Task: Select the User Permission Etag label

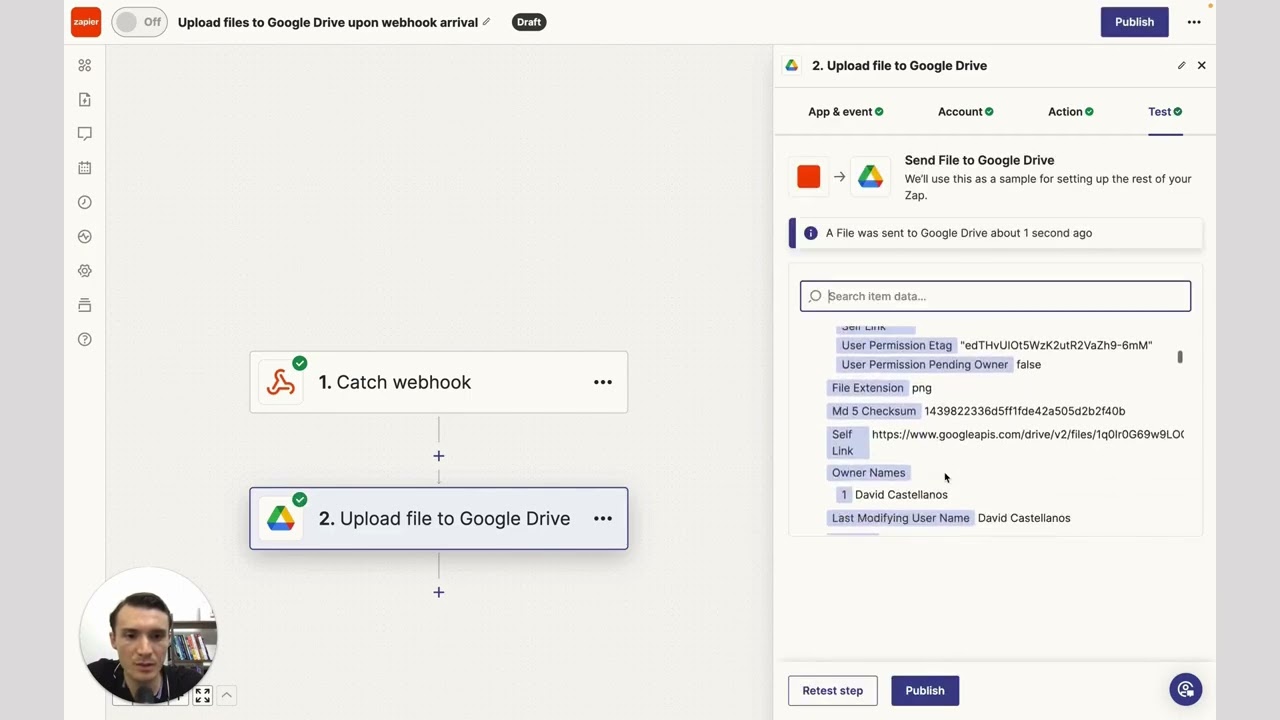Action: tap(897, 345)
